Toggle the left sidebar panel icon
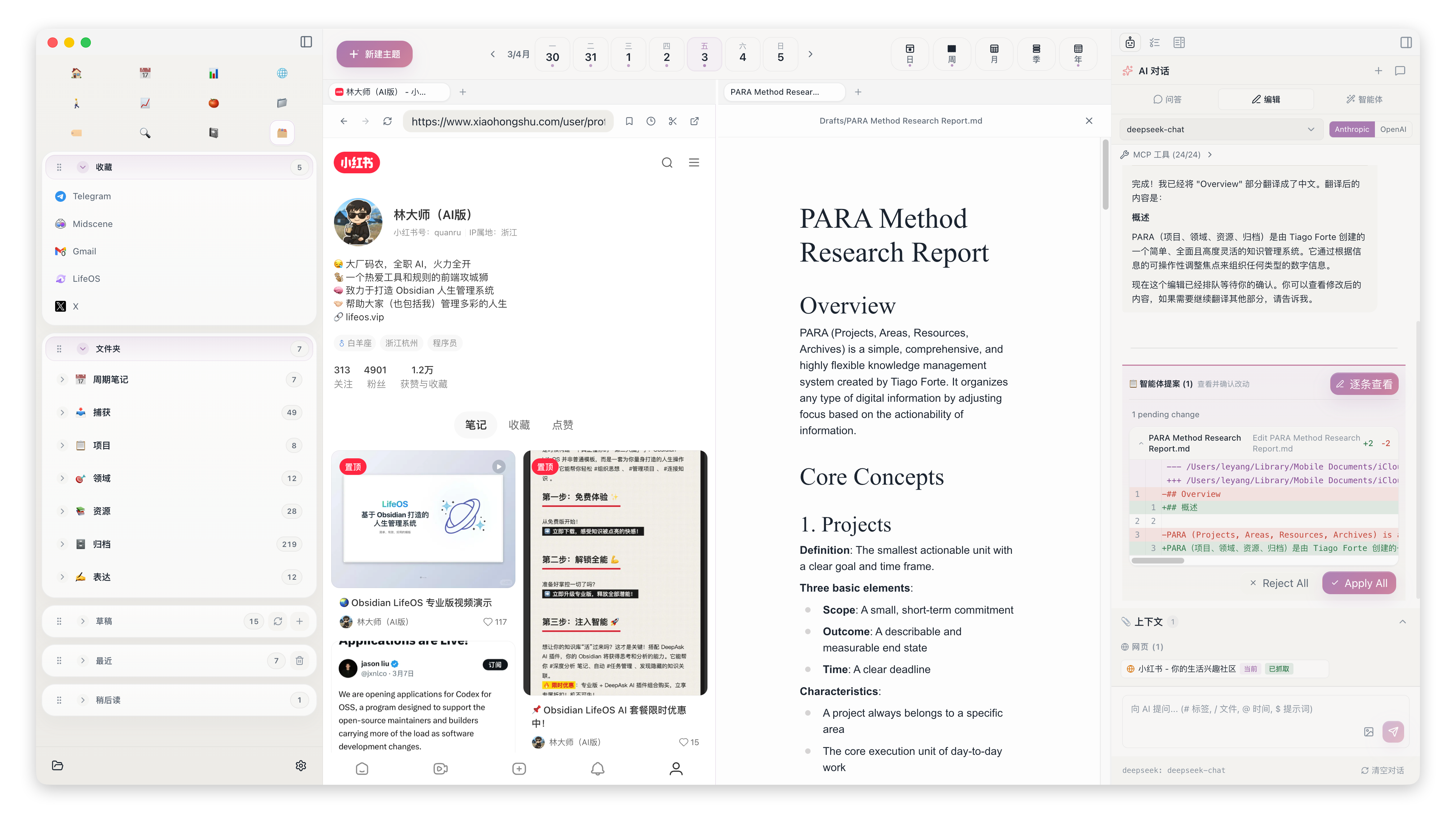1456x828 pixels. click(x=306, y=42)
